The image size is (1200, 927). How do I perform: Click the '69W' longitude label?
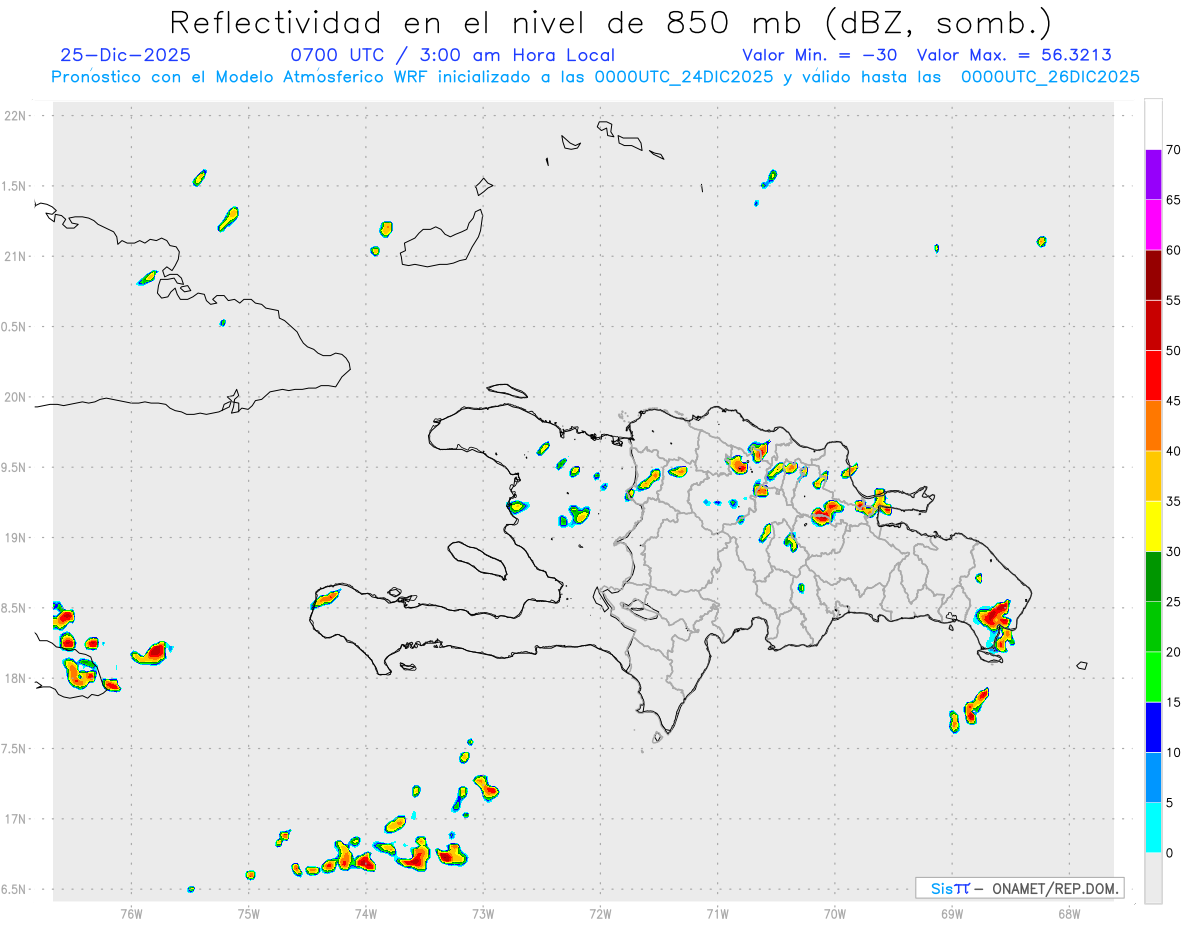[952, 913]
